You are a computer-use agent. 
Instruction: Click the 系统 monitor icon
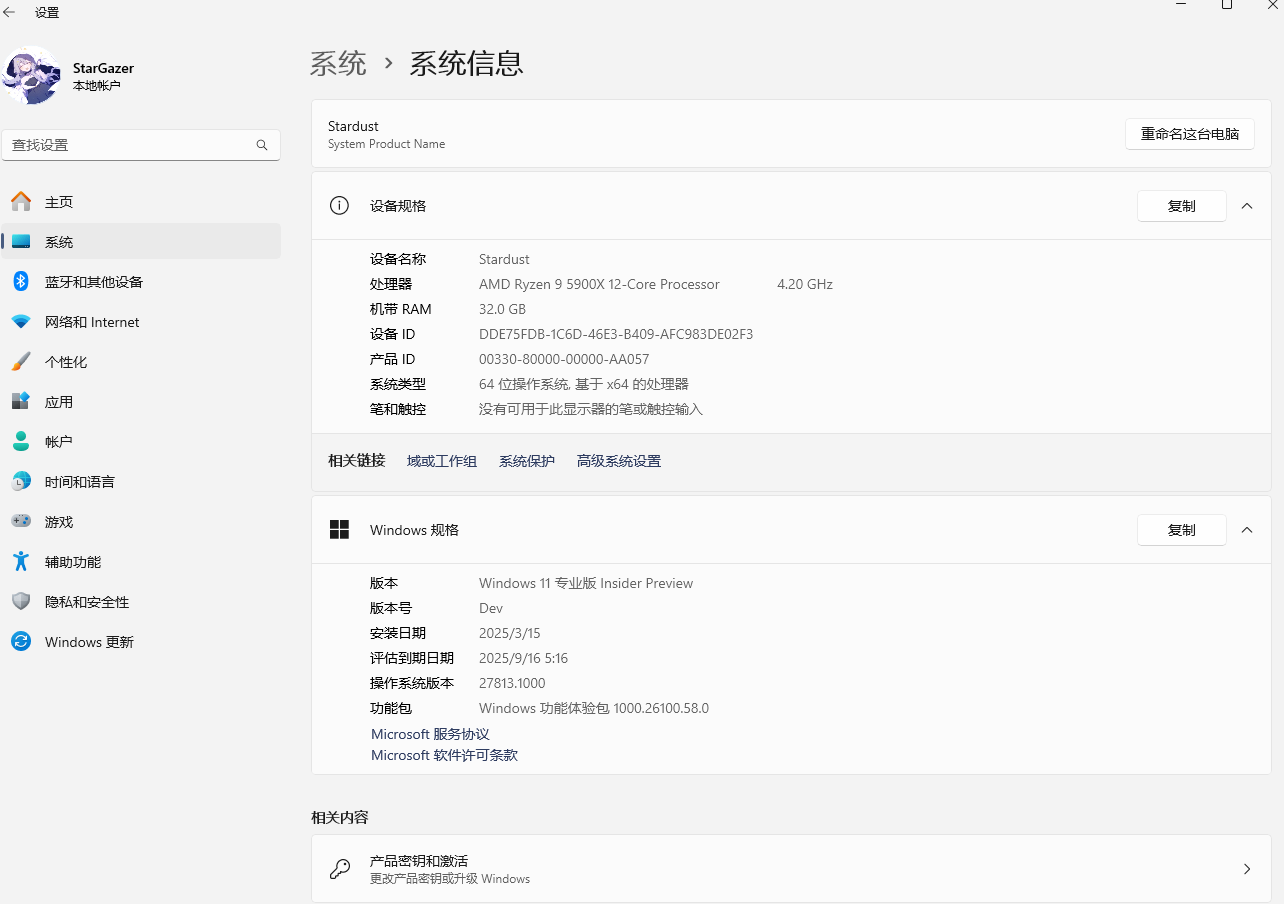coord(21,242)
